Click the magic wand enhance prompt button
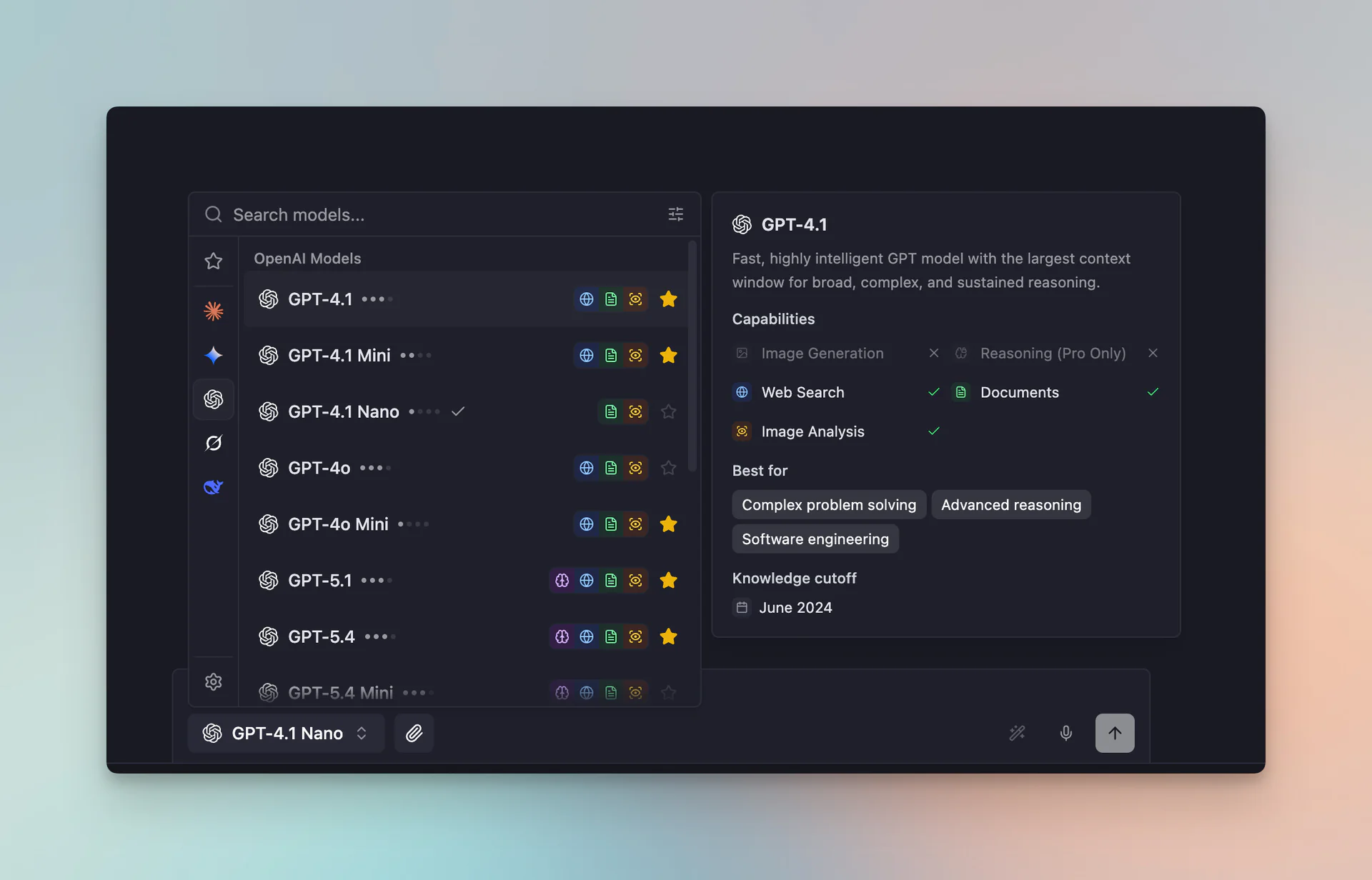The width and height of the screenshot is (1372, 880). pos(1017,733)
